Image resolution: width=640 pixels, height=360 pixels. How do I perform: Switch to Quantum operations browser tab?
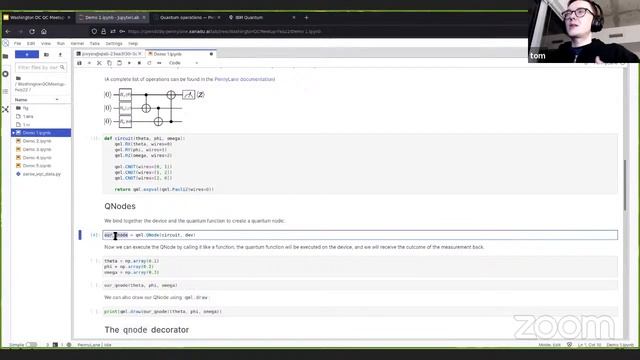click(x=187, y=18)
